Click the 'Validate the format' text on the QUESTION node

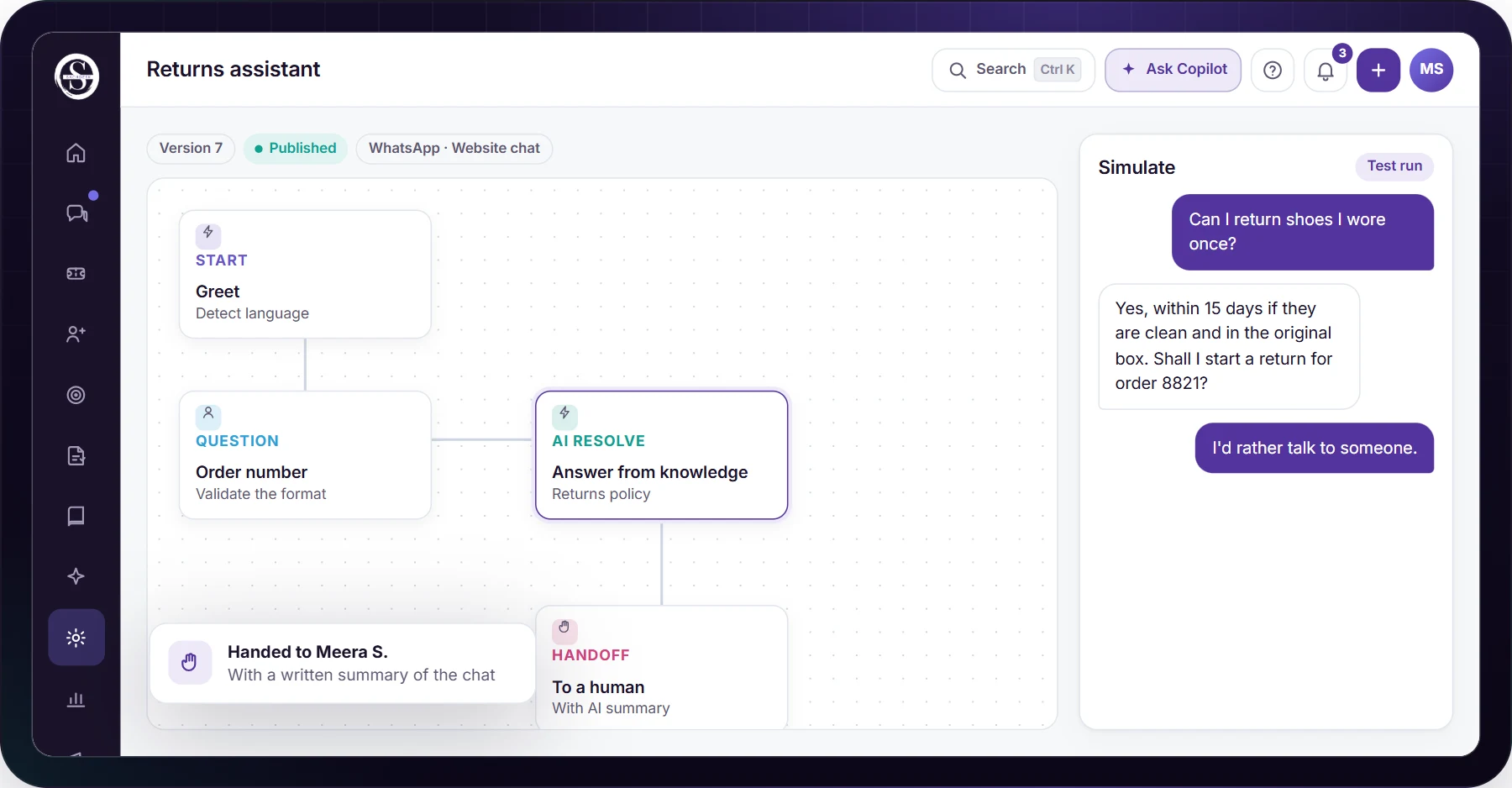coord(261,494)
